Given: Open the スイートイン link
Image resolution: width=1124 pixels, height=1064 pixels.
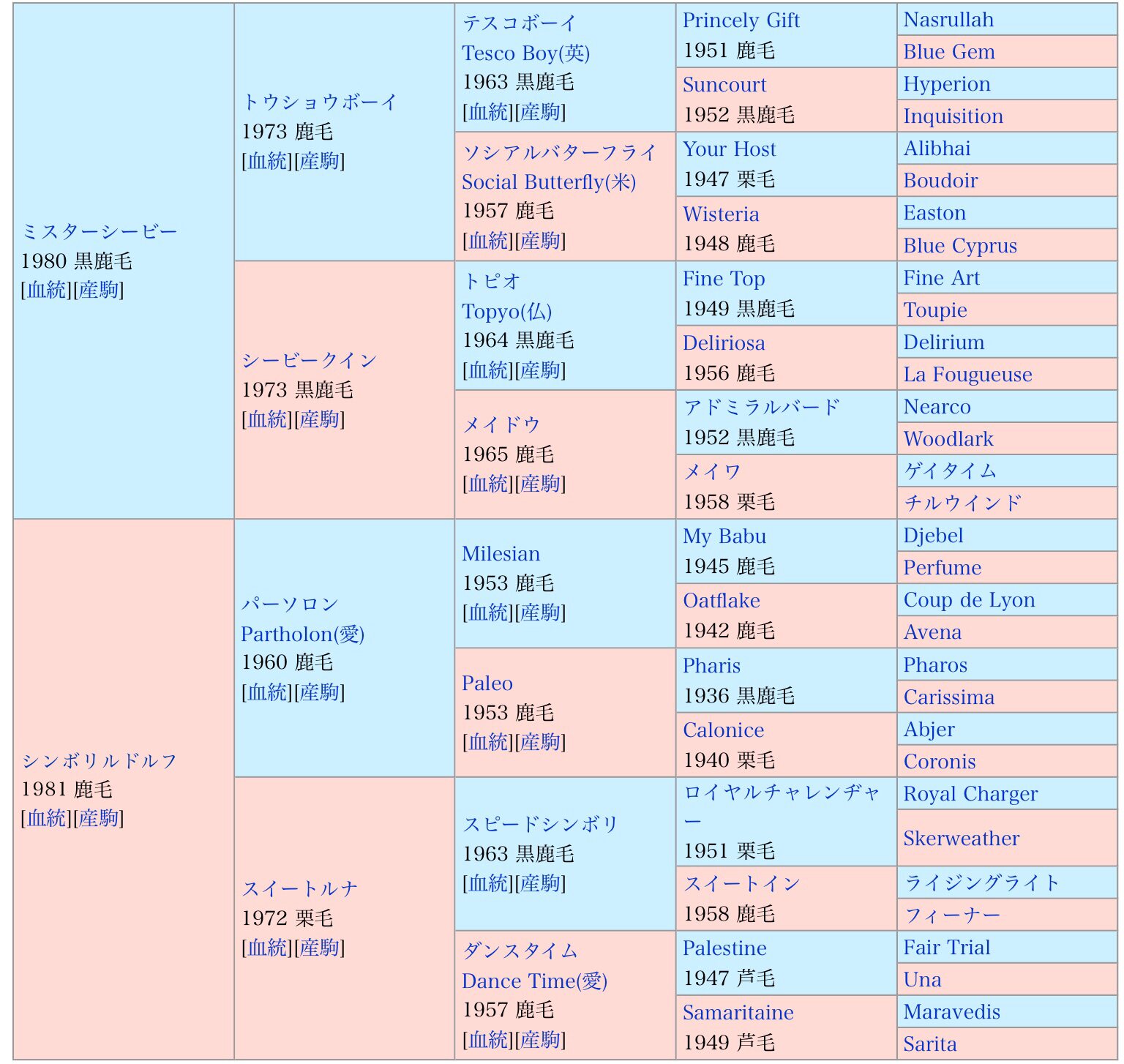Looking at the screenshot, I should click(742, 884).
